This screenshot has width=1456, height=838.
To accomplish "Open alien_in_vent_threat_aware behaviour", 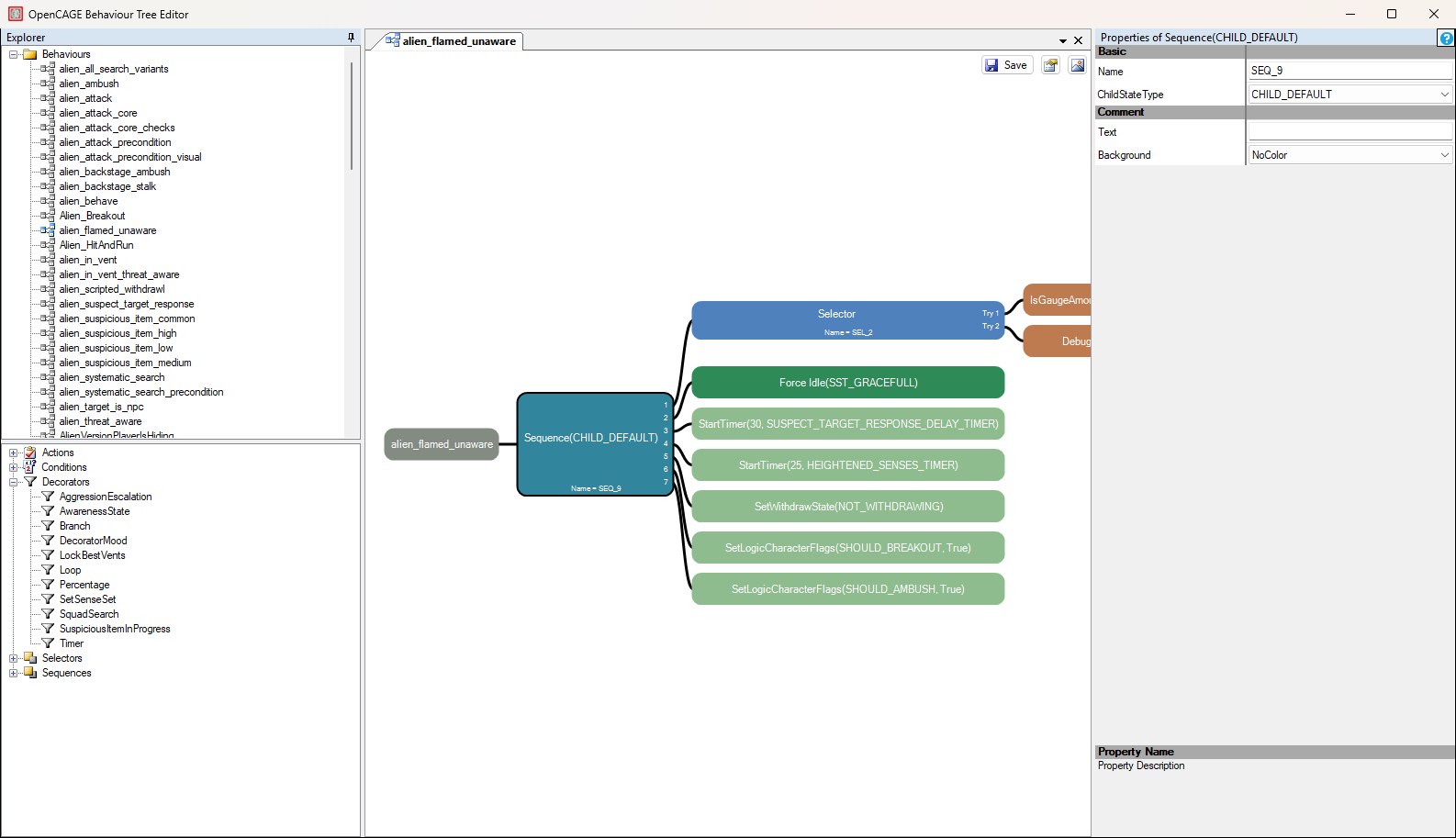I will [x=119, y=274].
